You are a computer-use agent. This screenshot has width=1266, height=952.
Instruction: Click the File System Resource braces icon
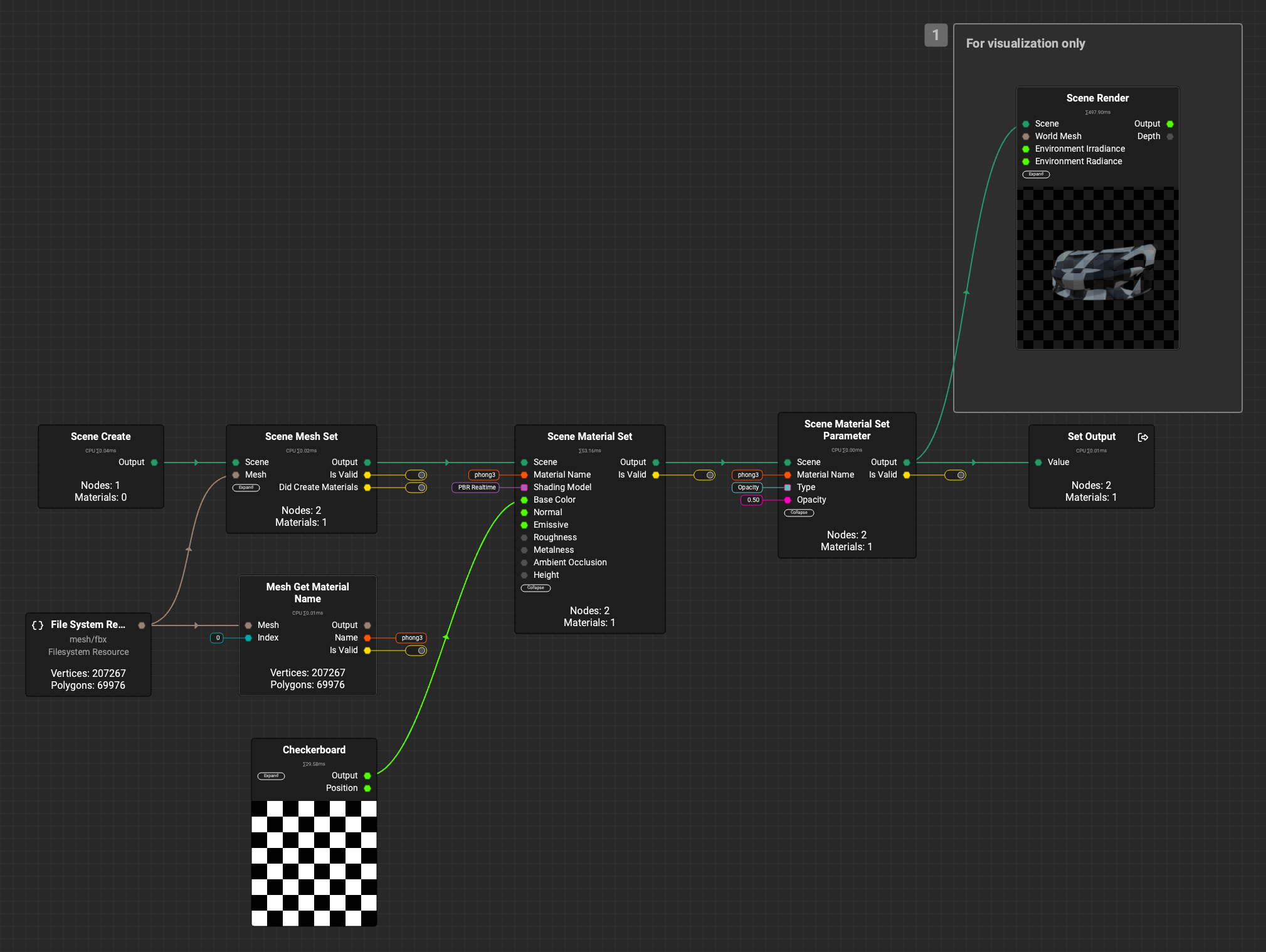(38, 625)
